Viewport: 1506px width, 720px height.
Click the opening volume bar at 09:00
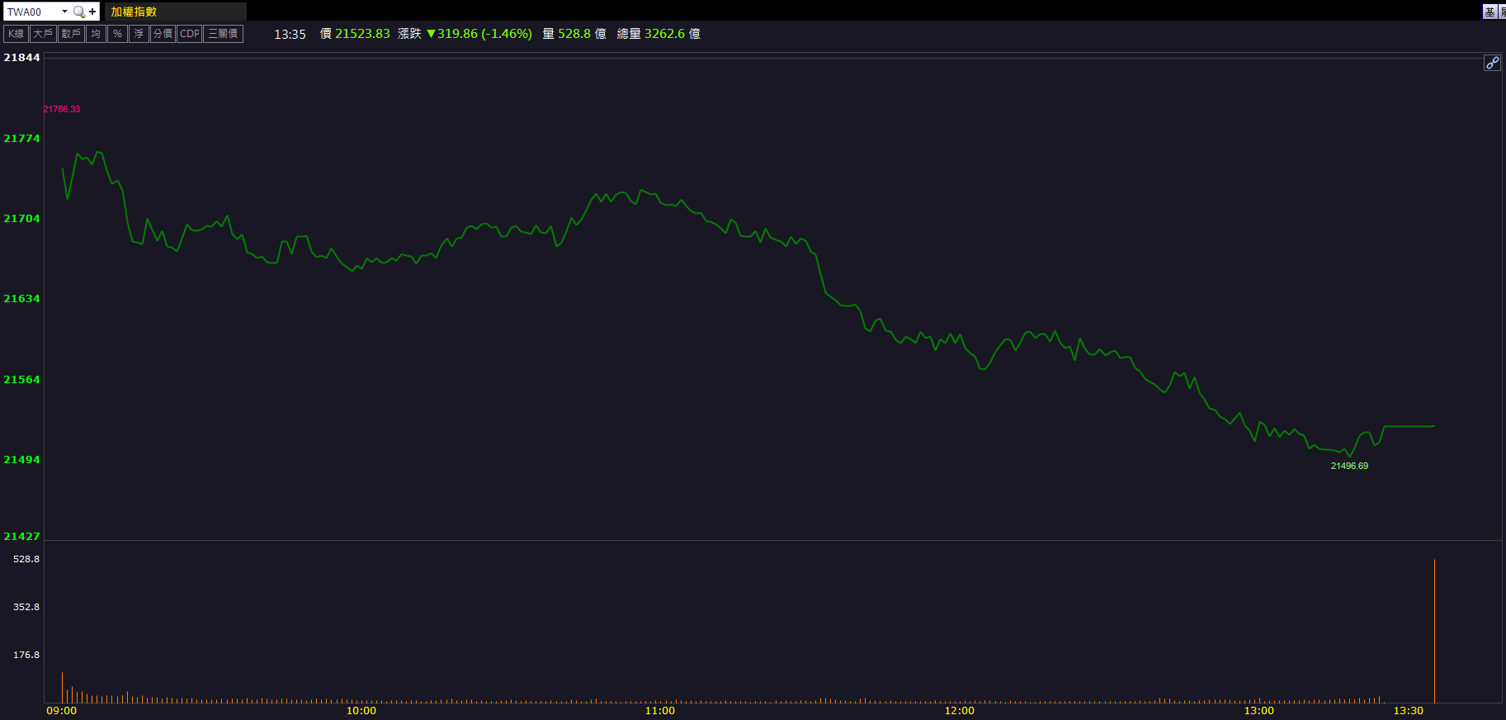point(62,688)
